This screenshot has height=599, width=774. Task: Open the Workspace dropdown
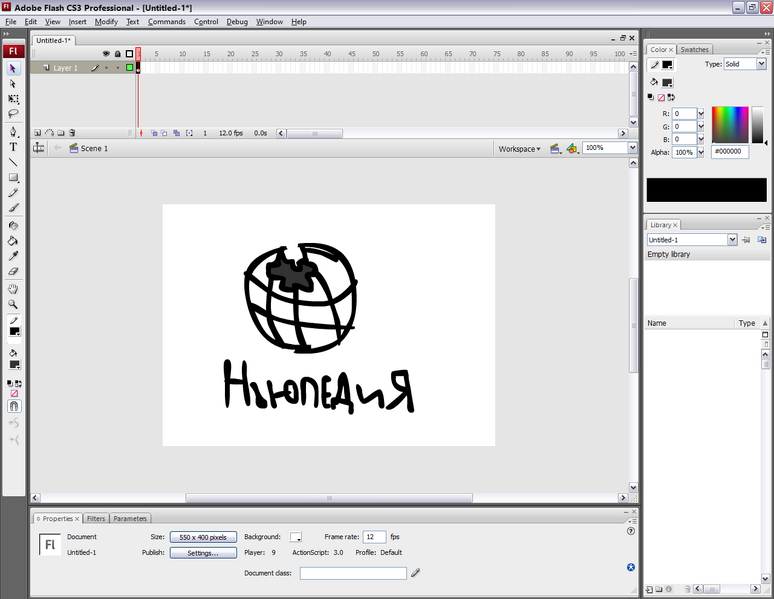pyautogui.click(x=519, y=149)
